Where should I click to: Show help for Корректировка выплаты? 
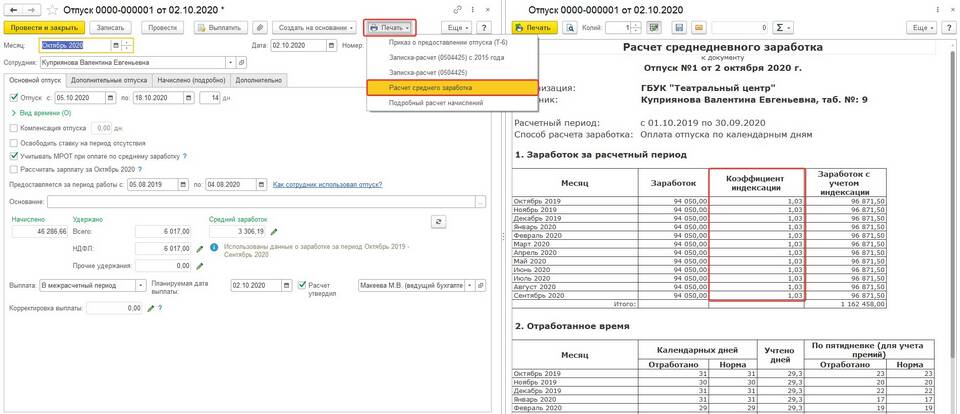click(160, 309)
